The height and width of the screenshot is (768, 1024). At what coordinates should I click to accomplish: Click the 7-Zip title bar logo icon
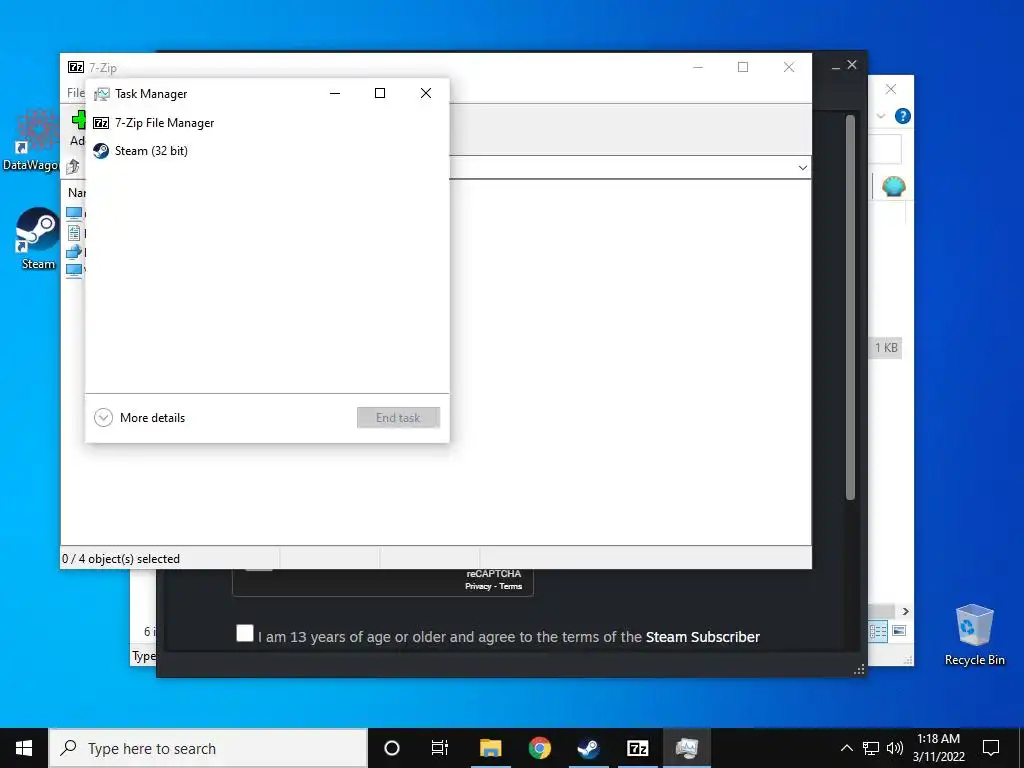coord(76,67)
